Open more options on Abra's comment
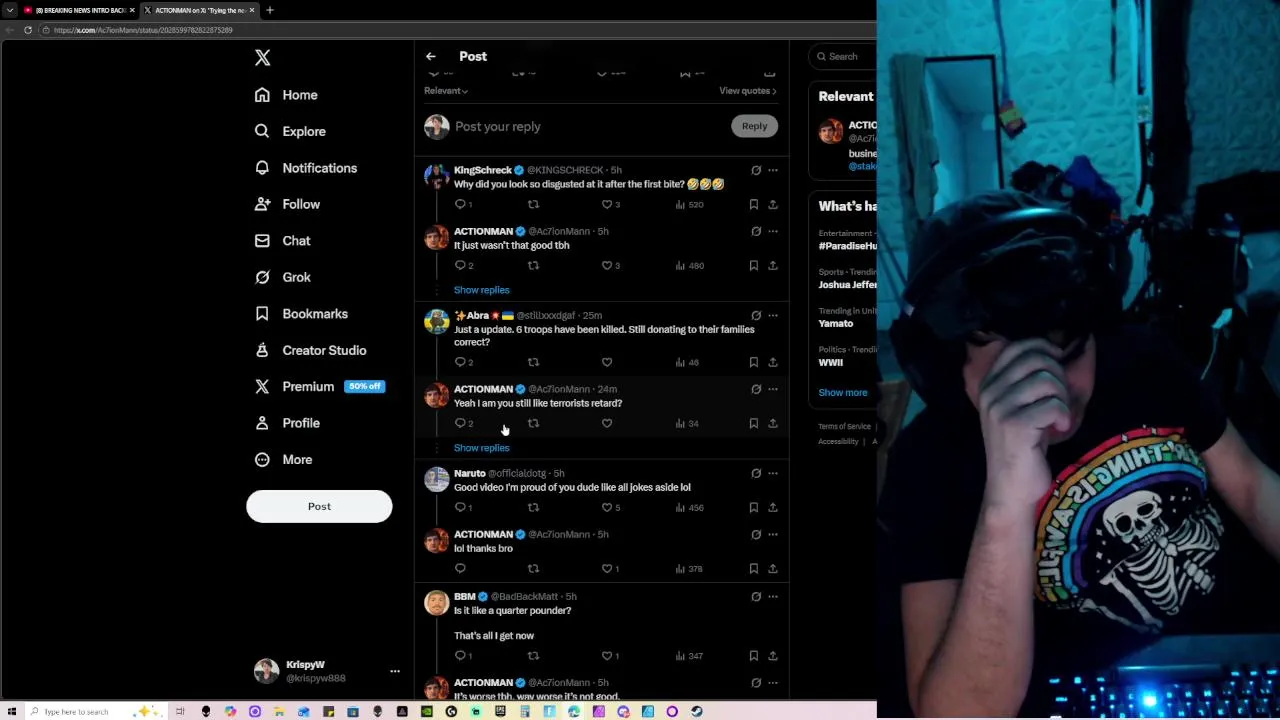The height and width of the screenshot is (720, 1280). click(x=772, y=315)
